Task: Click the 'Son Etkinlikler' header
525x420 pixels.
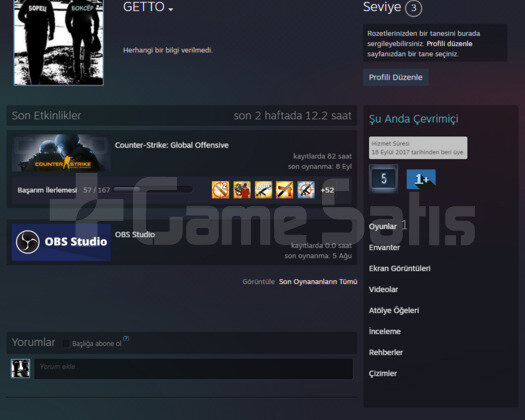Action: [x=46, y=116]
